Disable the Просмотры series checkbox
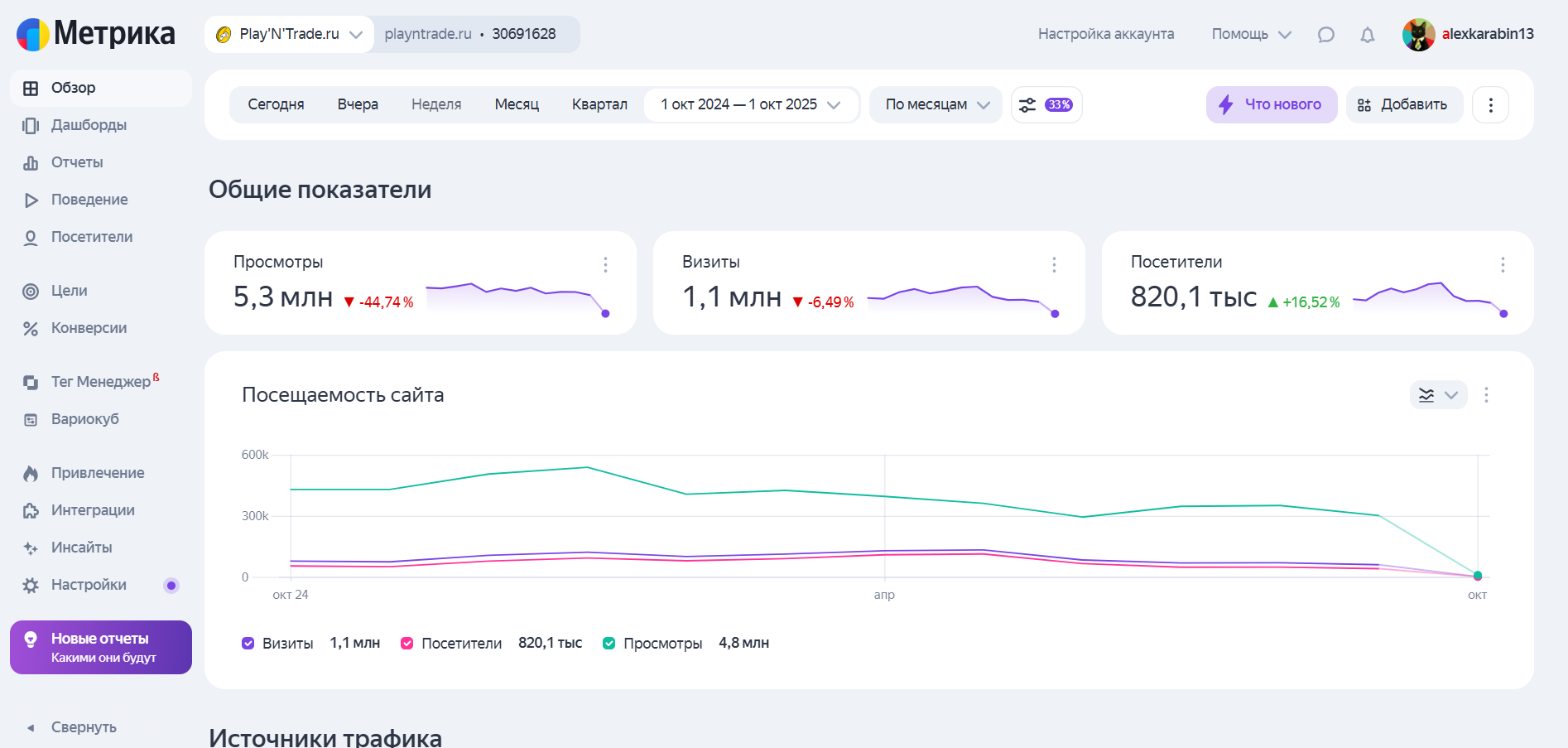Viewport: 1568px width, 748px height. coord(609,644)
